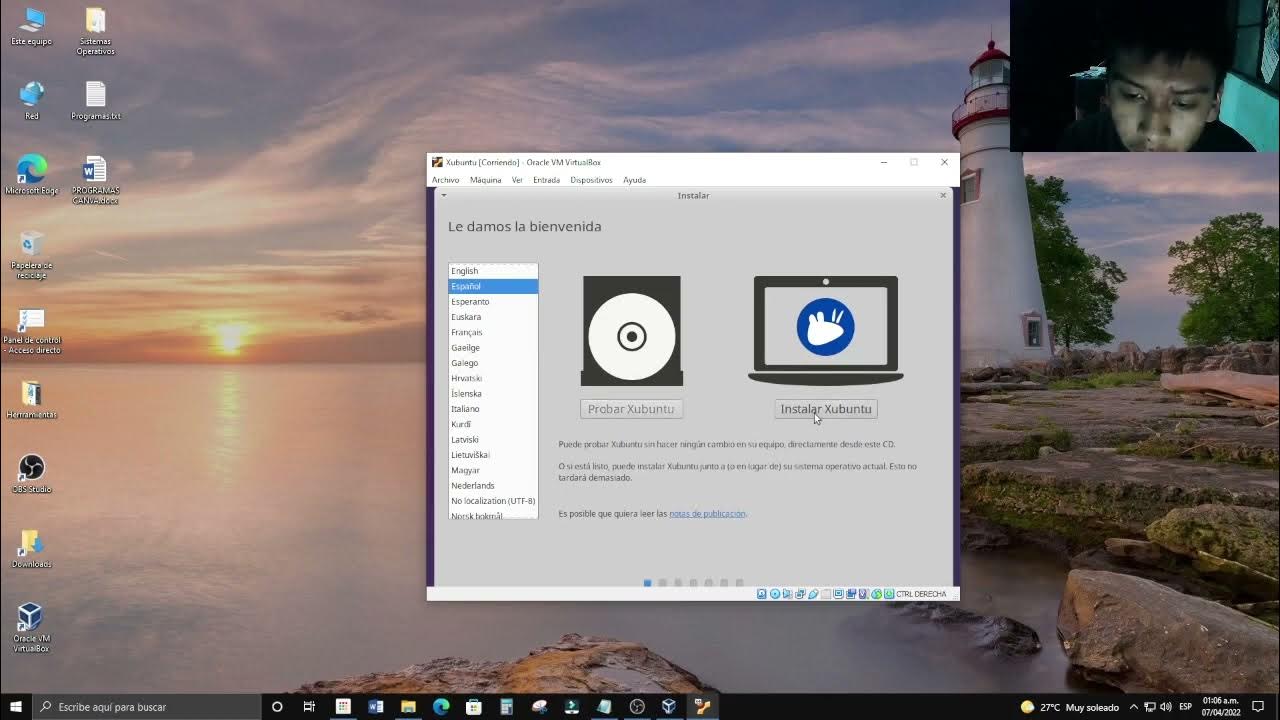The height and width of the screenshot is (720, 1280).
Task: Select Downloads desktop folder
Action: (x=32, y=549)
